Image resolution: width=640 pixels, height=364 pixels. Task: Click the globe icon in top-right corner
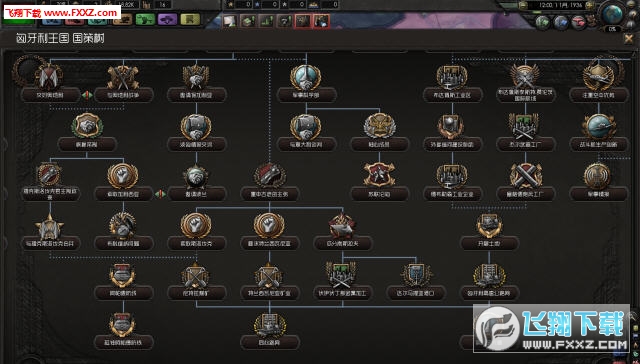pos(612,14)
